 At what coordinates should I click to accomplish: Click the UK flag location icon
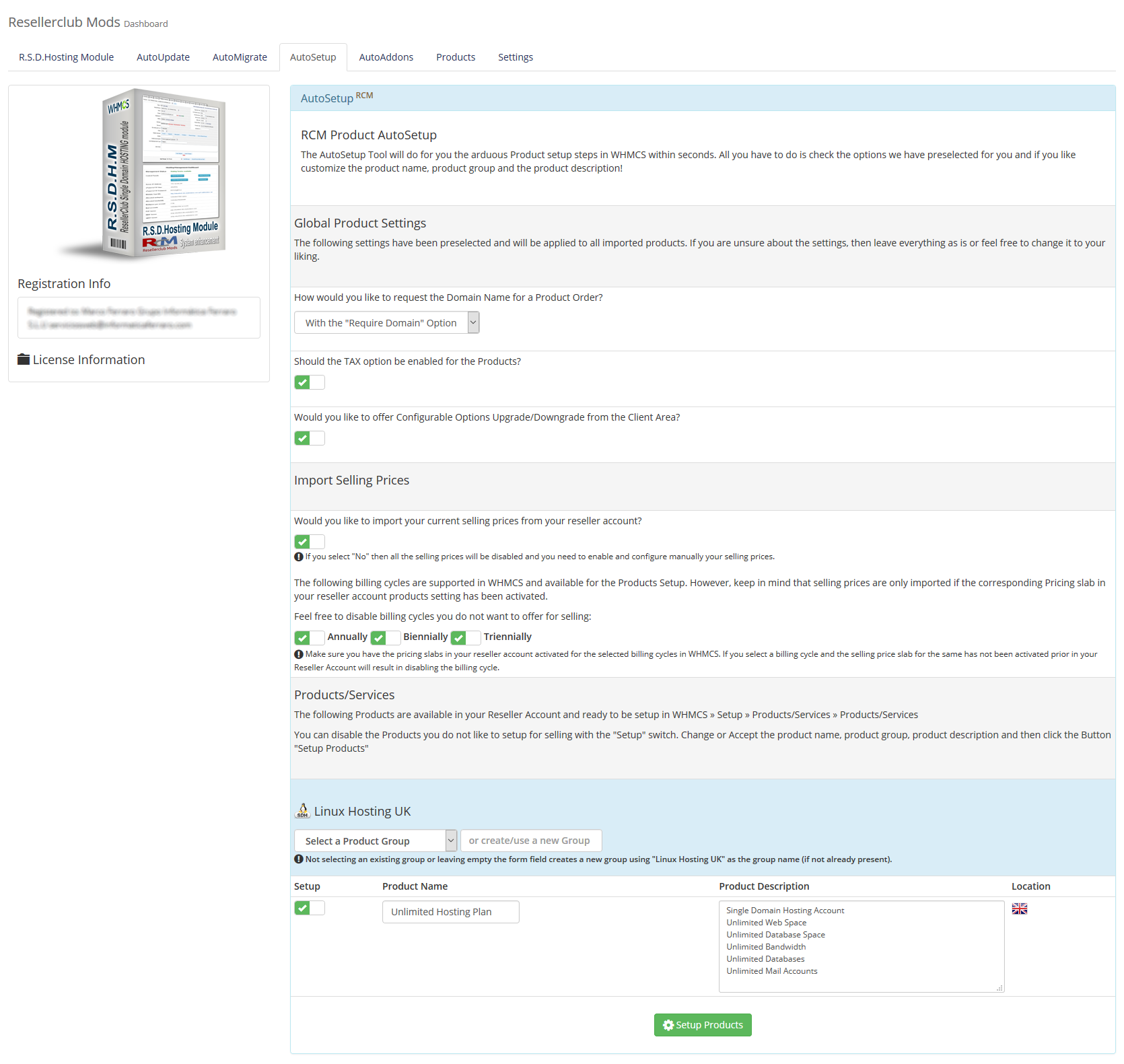click(1020, 909)
